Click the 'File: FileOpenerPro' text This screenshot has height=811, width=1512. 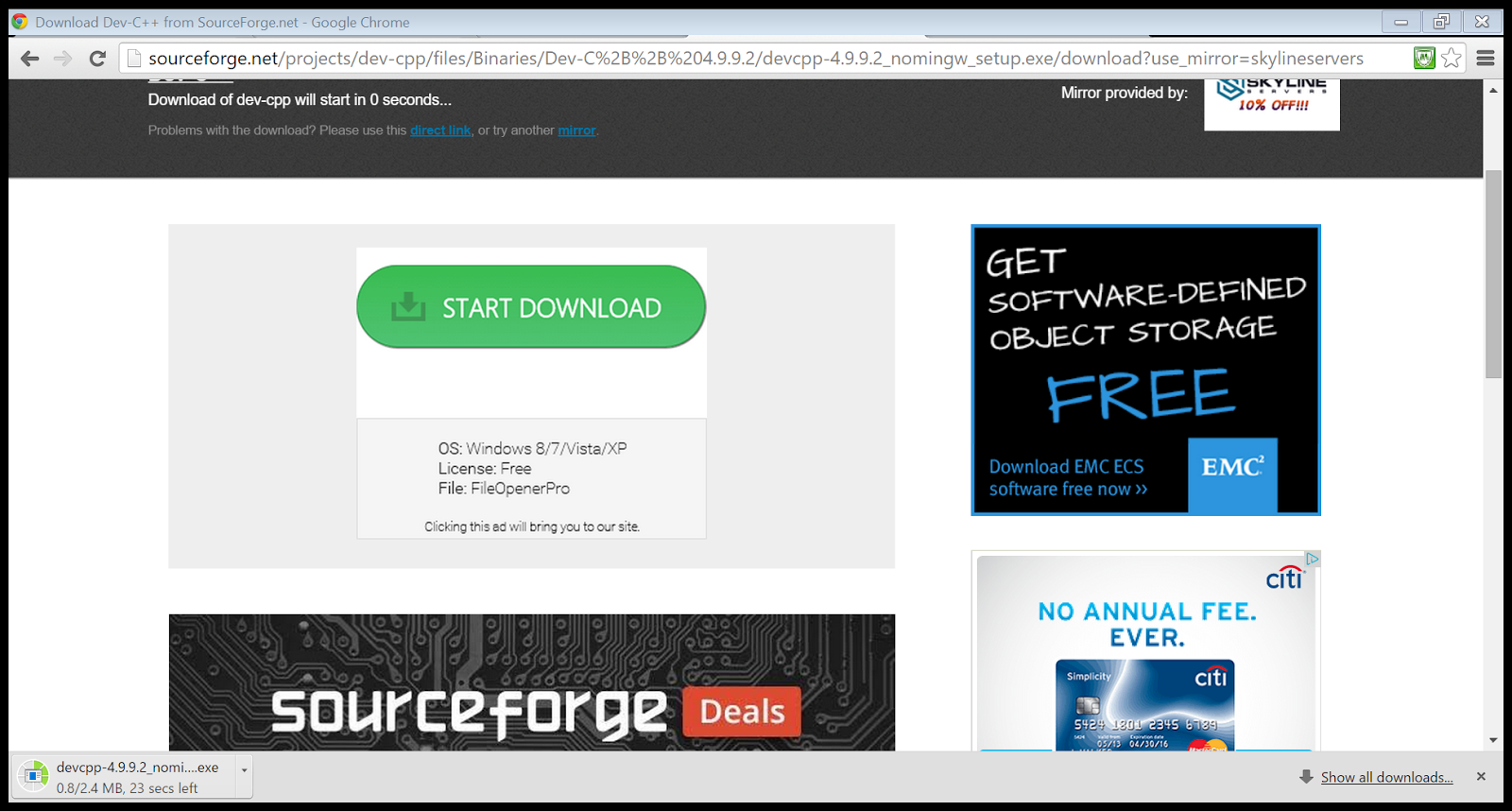pyautogui.click(x=504, y=489)
